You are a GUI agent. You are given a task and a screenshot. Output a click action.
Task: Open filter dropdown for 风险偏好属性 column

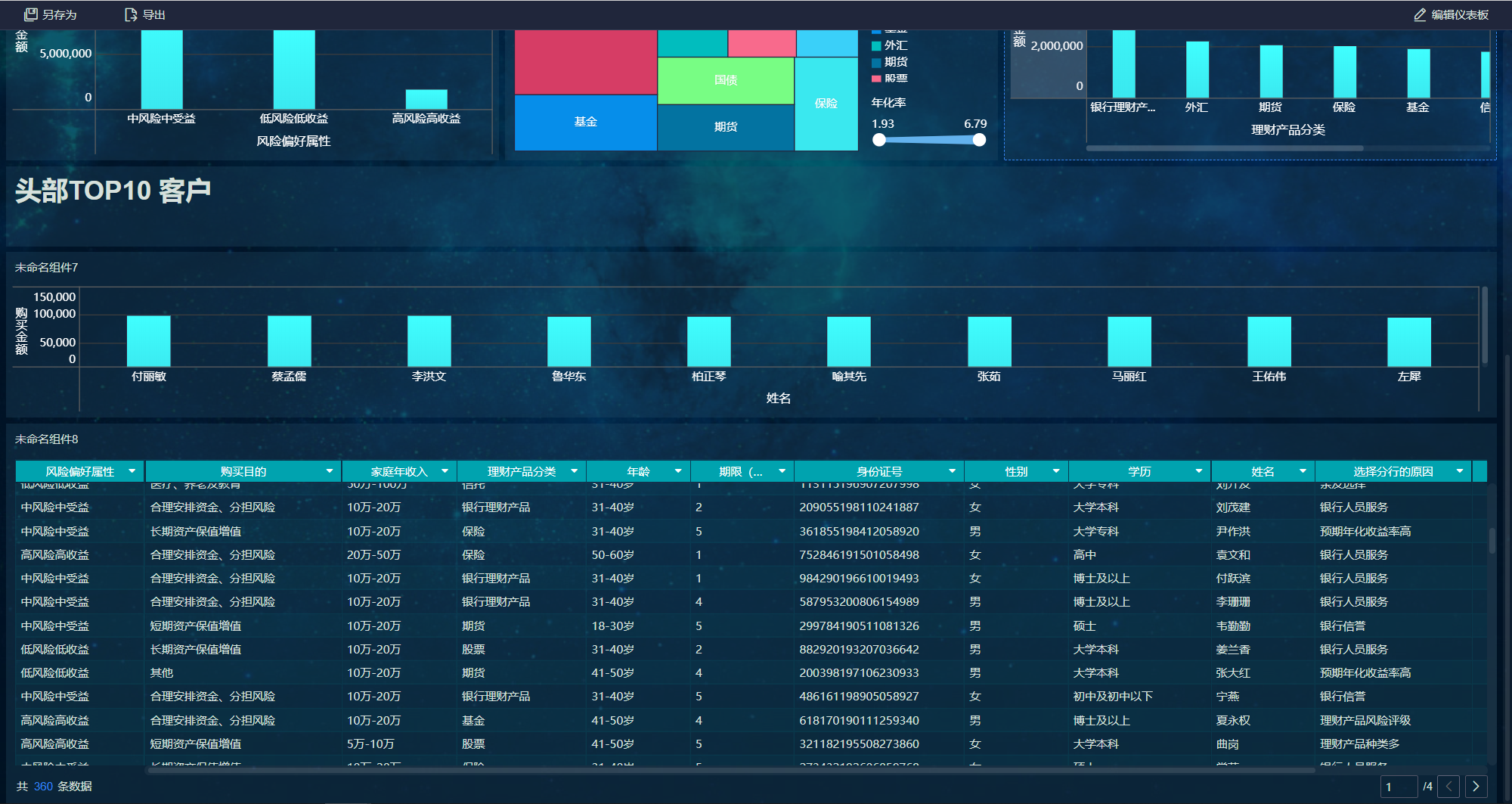pos(132,471)
